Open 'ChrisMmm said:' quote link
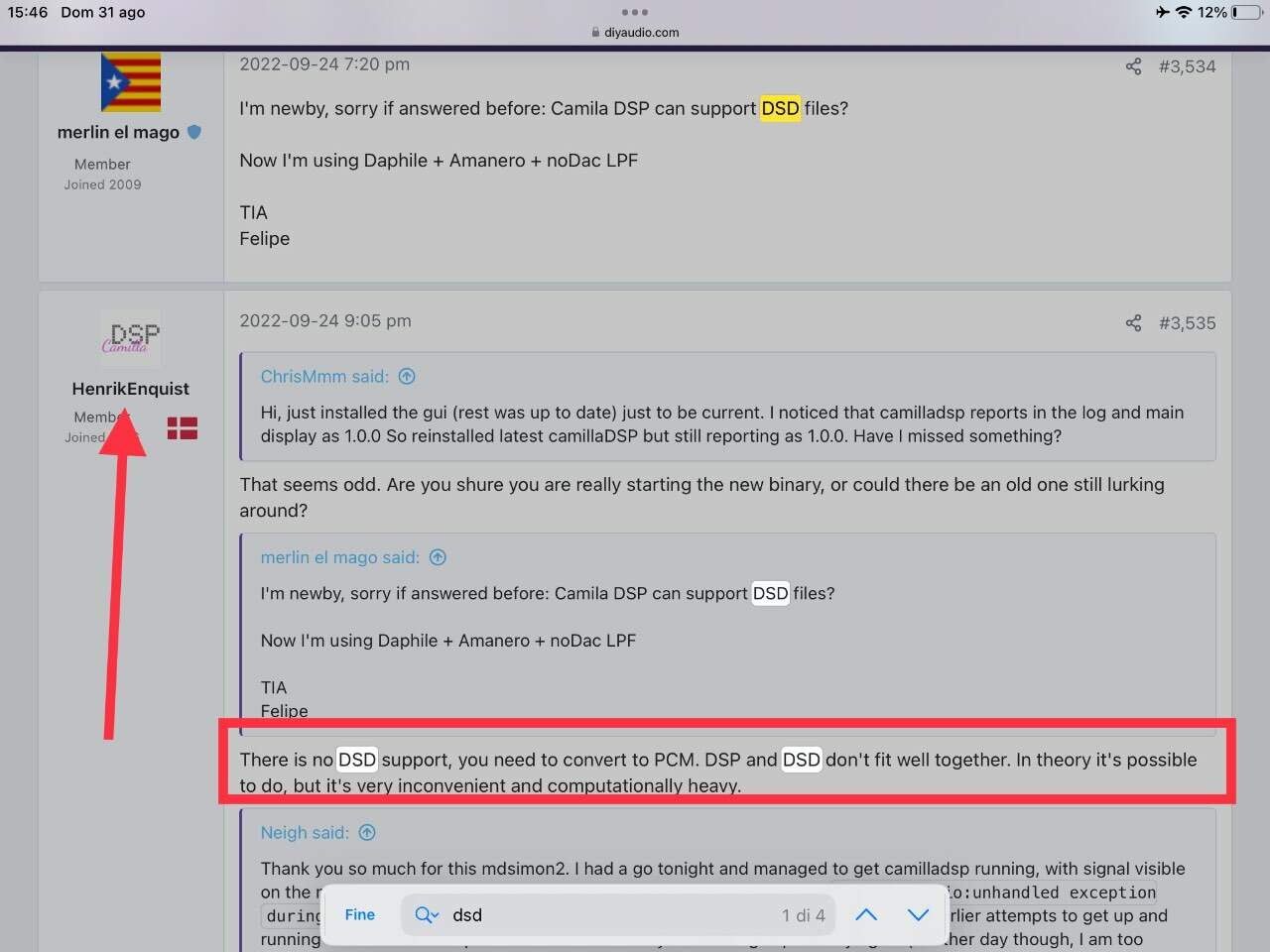This screenshot has height=952, width=1270. point(324,377)
